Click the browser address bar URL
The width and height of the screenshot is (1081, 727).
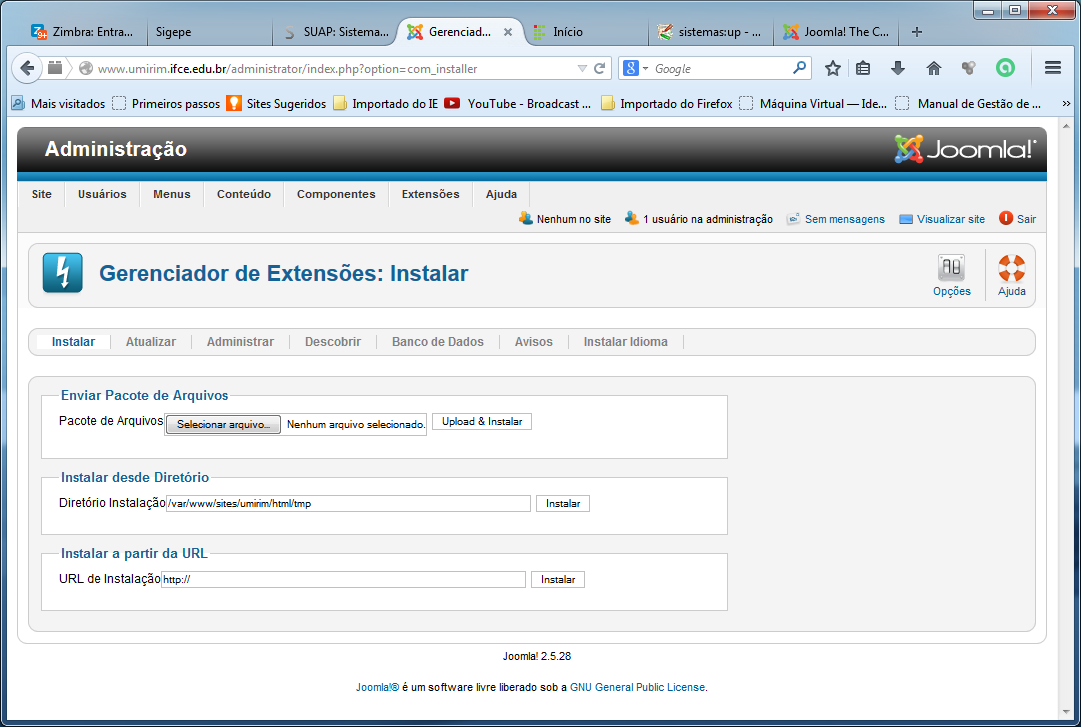click(x=287, y=68)
